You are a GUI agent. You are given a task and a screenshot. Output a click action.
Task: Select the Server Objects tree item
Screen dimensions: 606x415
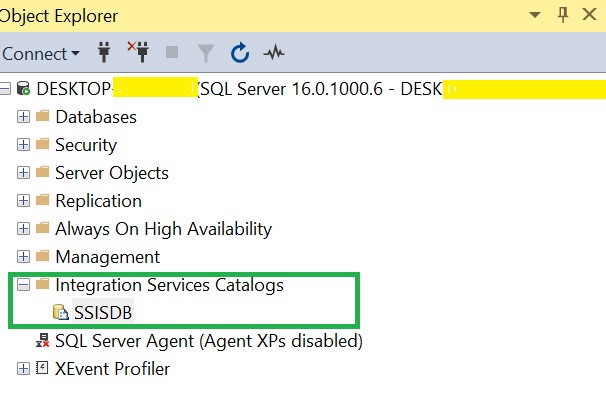[112, 173]
